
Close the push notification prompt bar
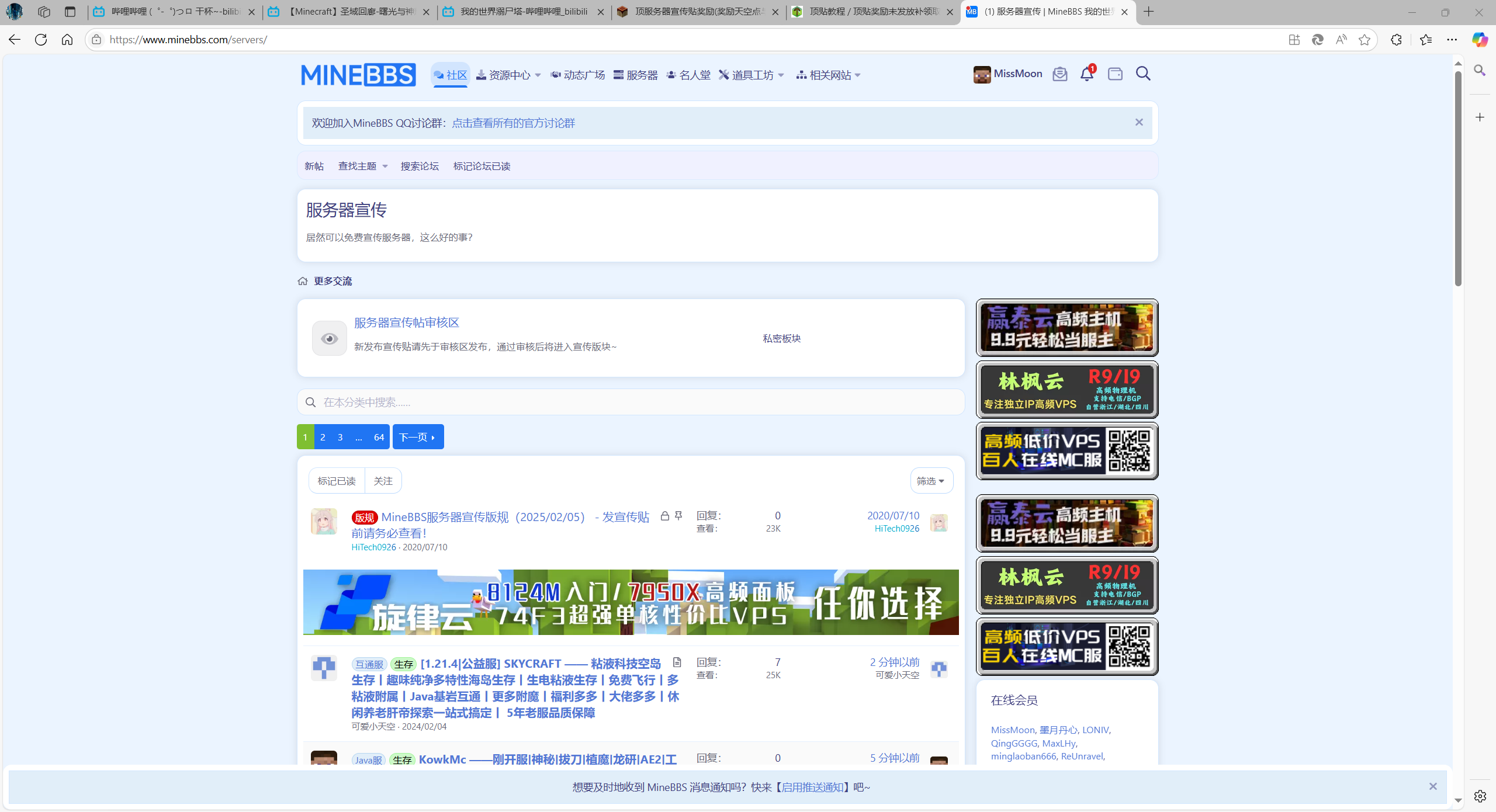tap(1433, 786)
